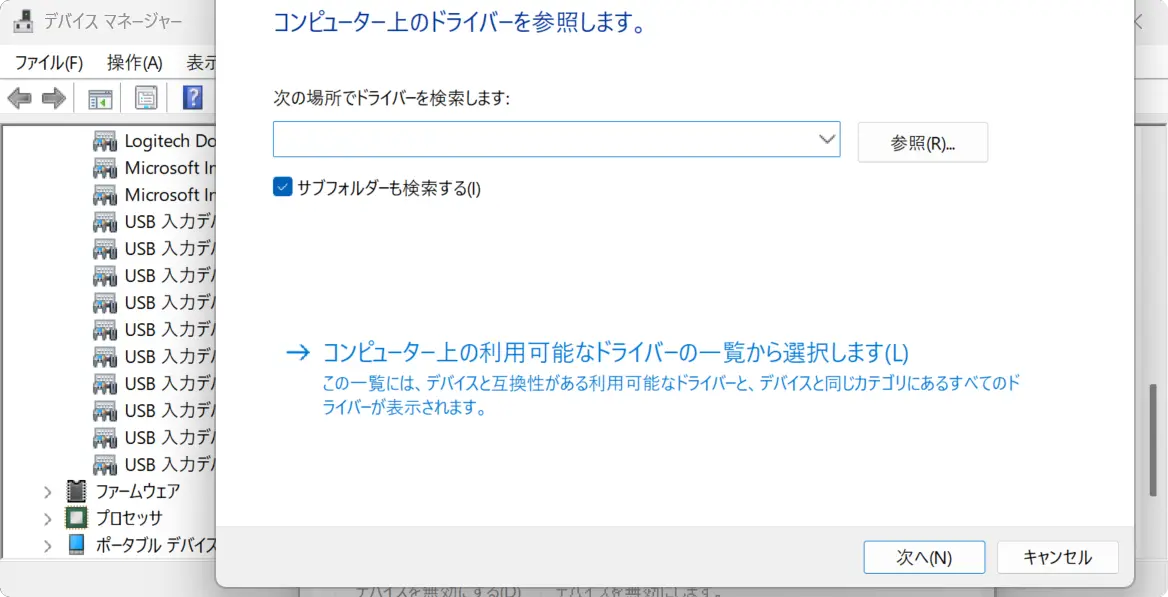Open the 操作(A) menu
The width and height of the screenshot is (1168, 597).
[134, 63]
